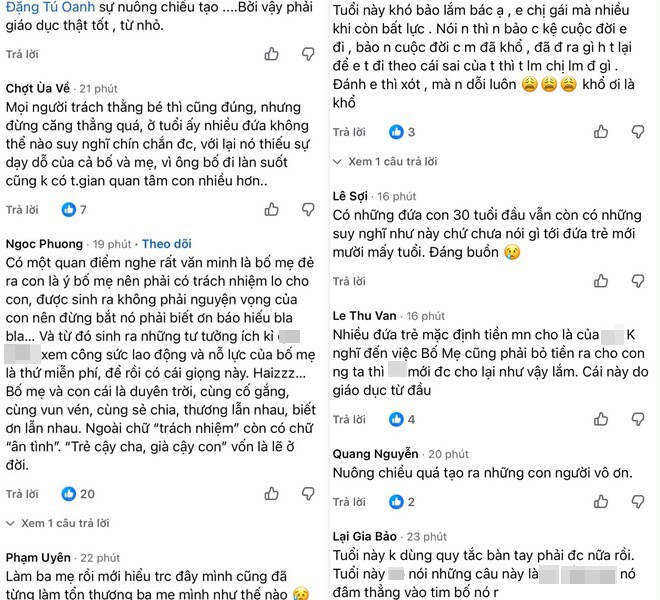Reply to Le Thu Van's comment
This screenshot has width=660, height=600.
(x=349, y=419)
